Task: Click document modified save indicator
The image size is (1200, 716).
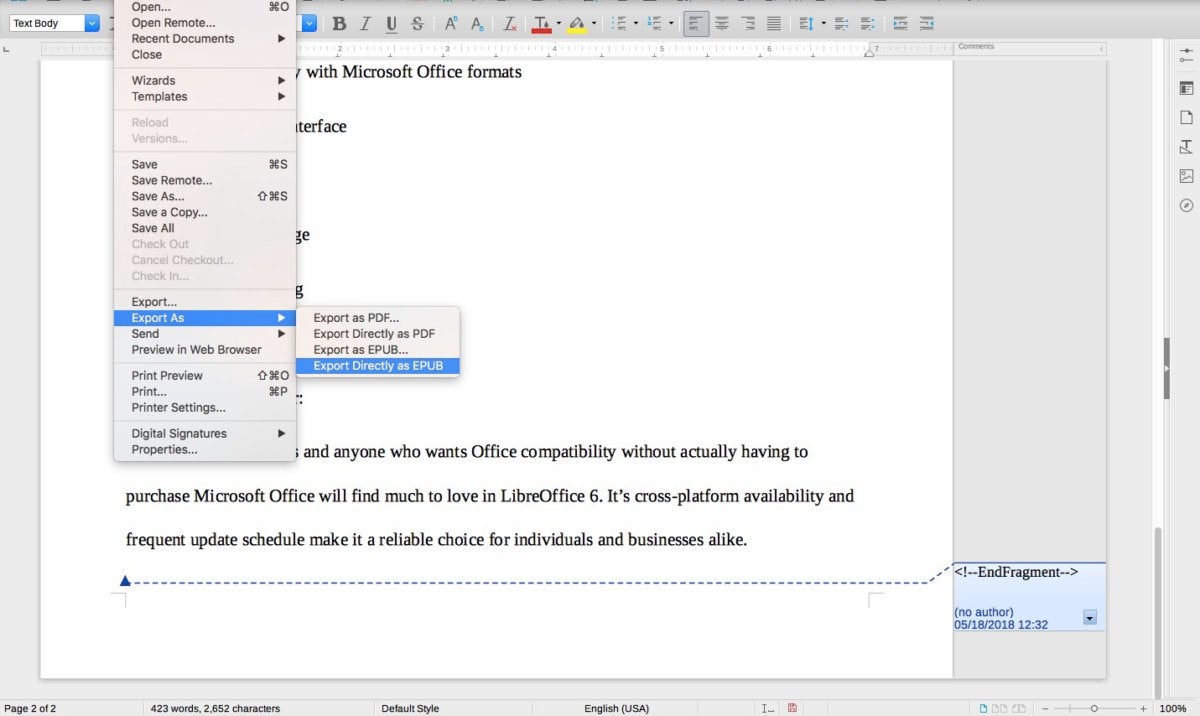Action: [792, 708]
